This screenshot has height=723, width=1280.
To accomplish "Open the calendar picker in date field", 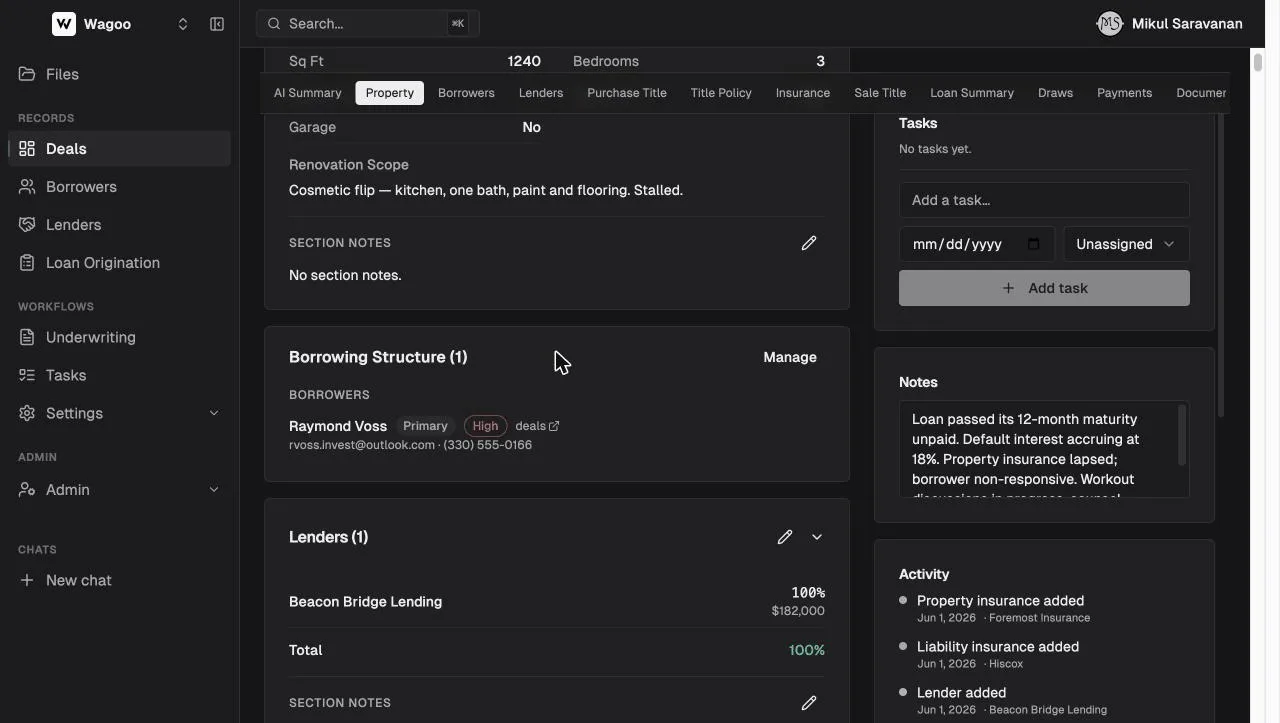I will [1034, 244].
